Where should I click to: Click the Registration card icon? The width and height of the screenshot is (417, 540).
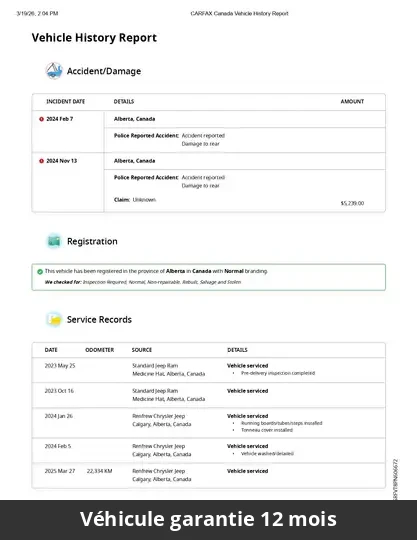coord(54,241)
